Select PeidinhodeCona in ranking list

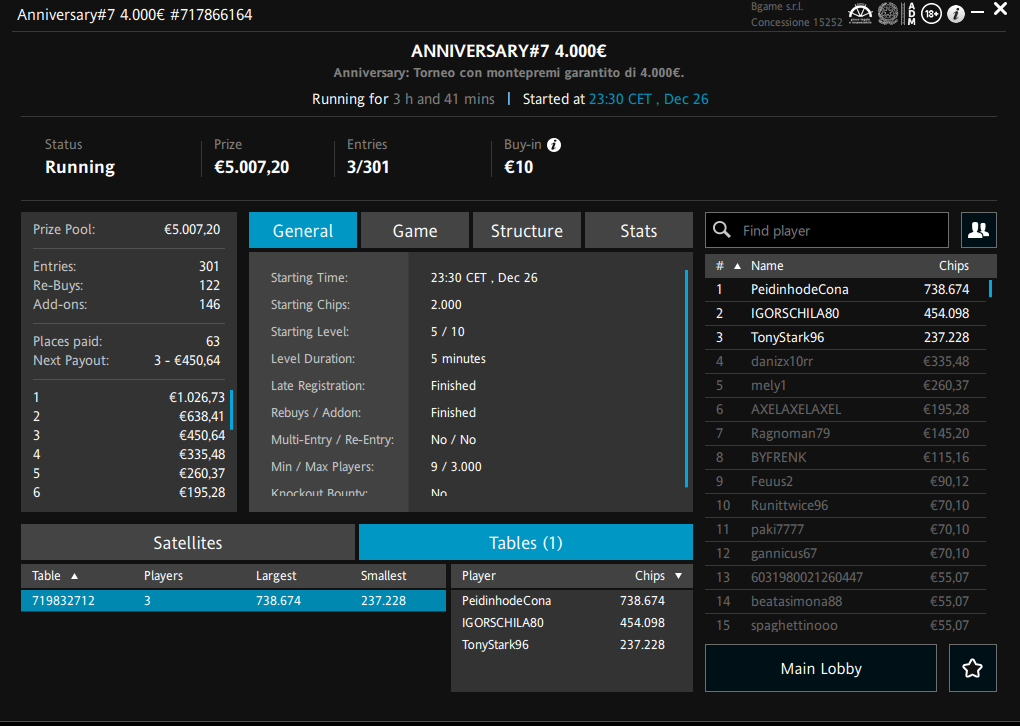click(846, 289)
